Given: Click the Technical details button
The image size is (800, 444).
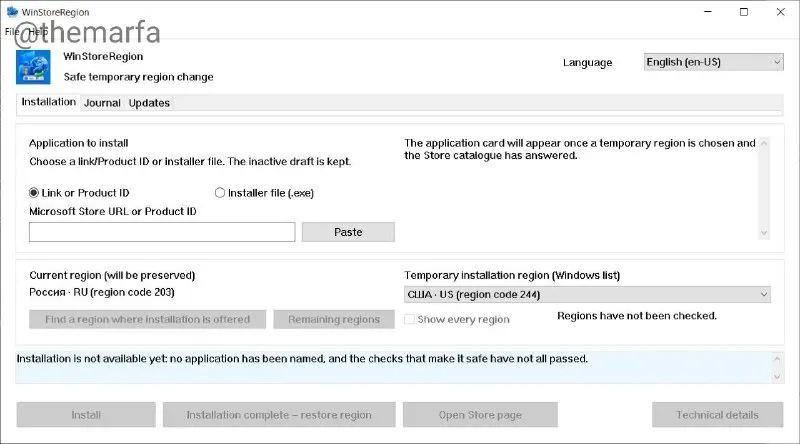Looking at the screenshot, I should (717, 415).
